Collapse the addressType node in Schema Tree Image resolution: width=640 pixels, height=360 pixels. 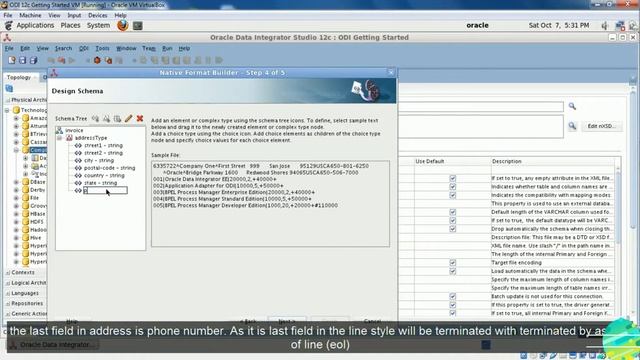coord(60,138)
